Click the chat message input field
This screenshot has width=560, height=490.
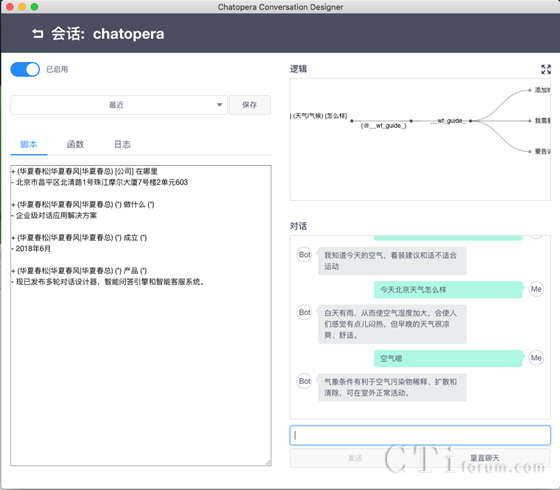420,435
